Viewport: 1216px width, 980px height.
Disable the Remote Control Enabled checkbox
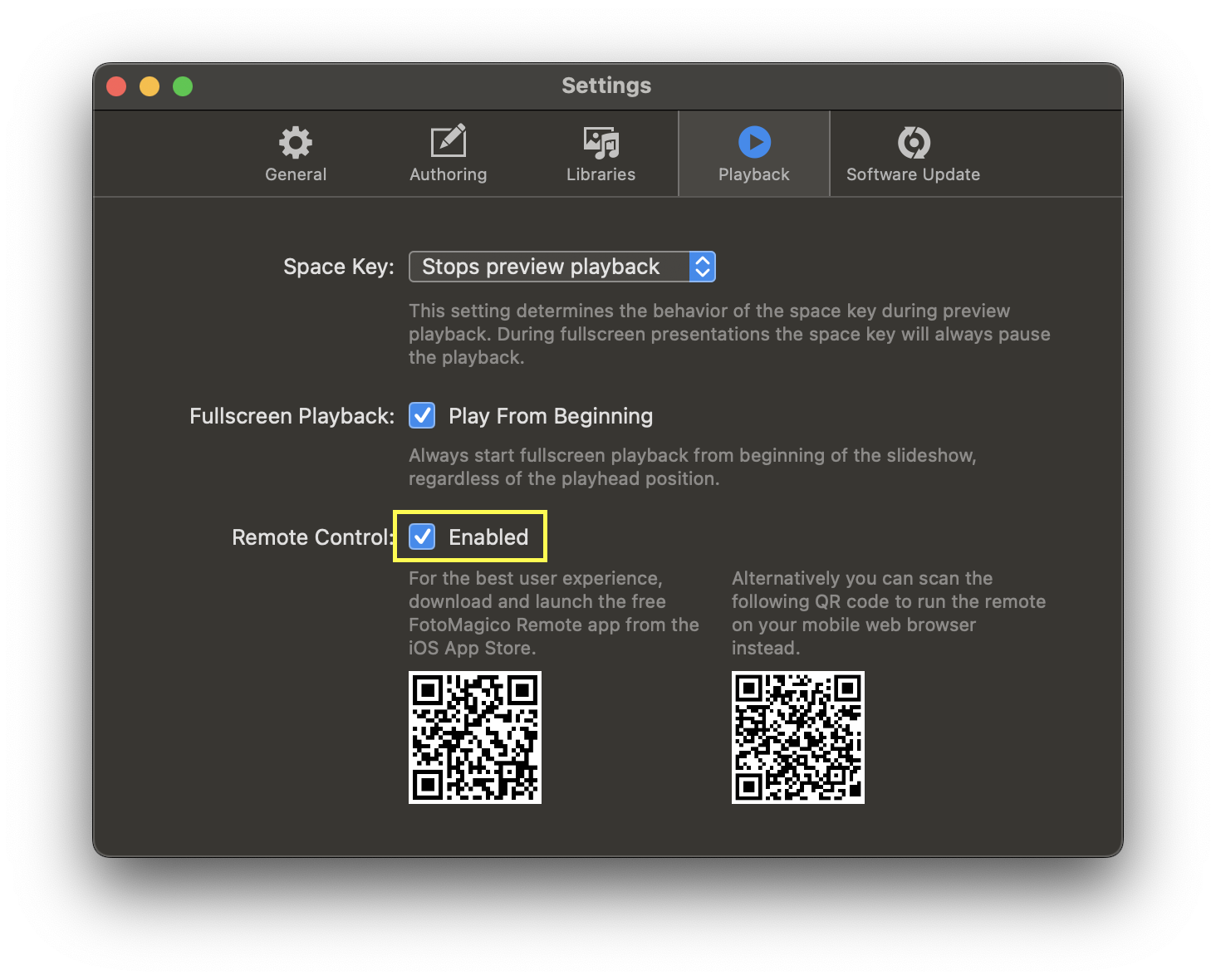pos(422,537)
